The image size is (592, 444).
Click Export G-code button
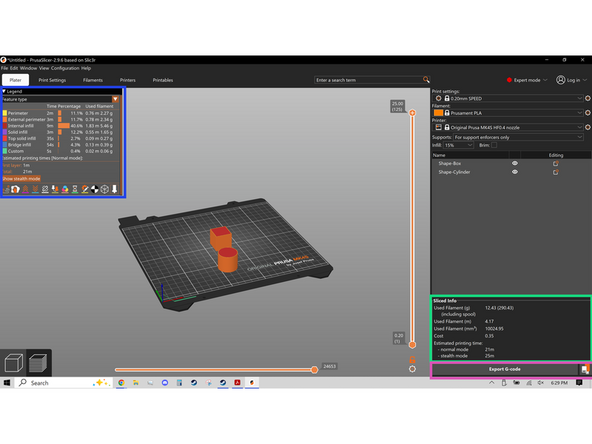coord(504,369)
